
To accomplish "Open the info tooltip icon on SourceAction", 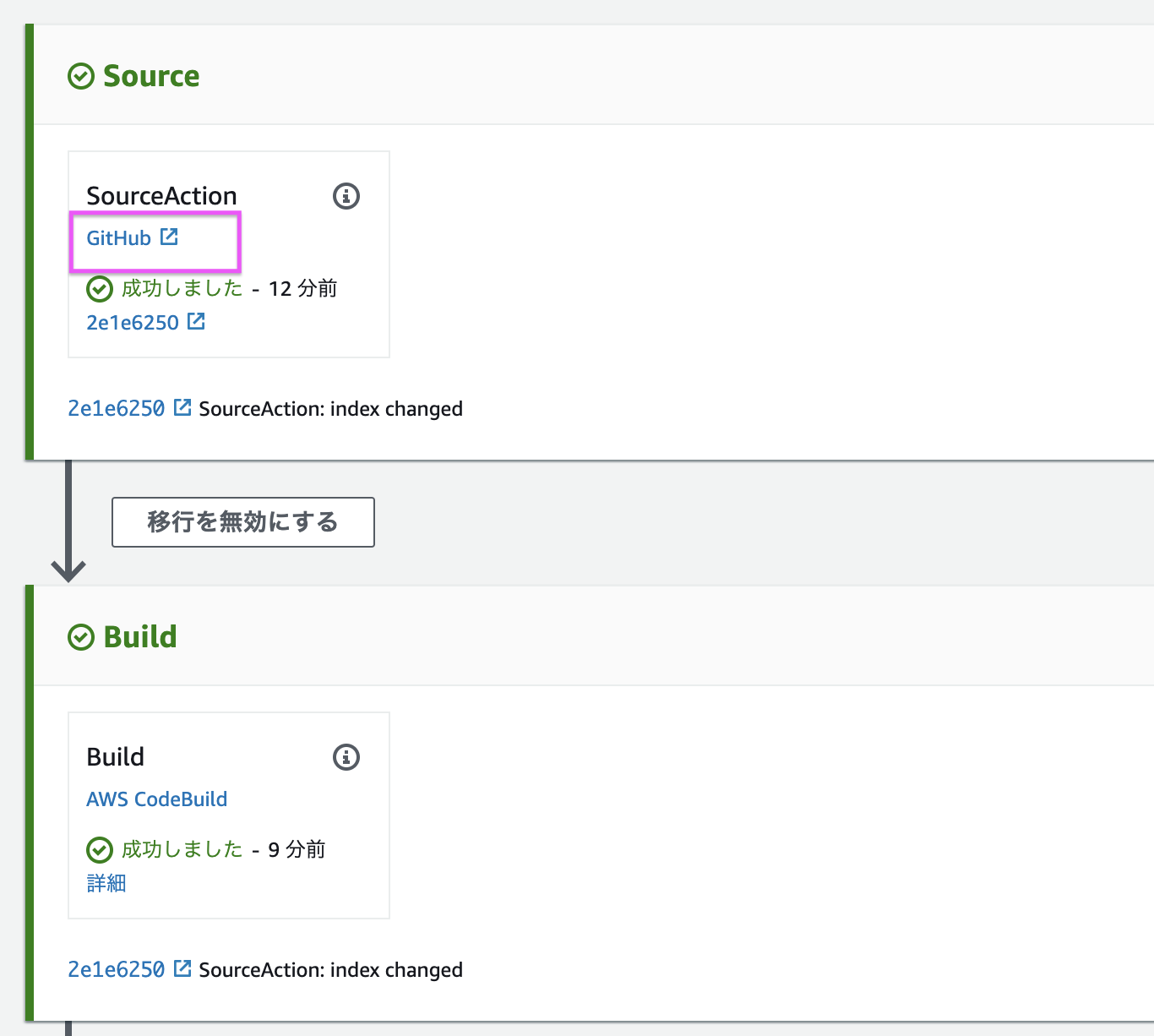I will point(345,196).
